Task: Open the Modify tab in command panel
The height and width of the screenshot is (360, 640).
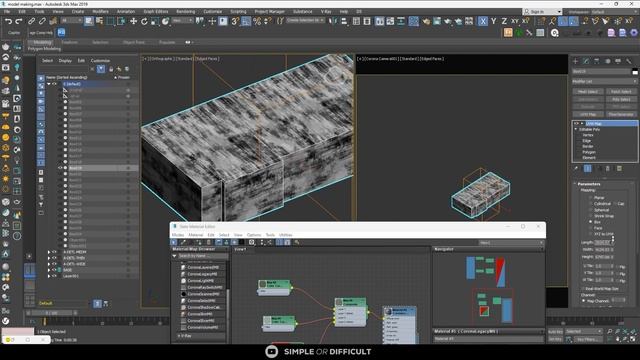Action: (x=586, y=61)
